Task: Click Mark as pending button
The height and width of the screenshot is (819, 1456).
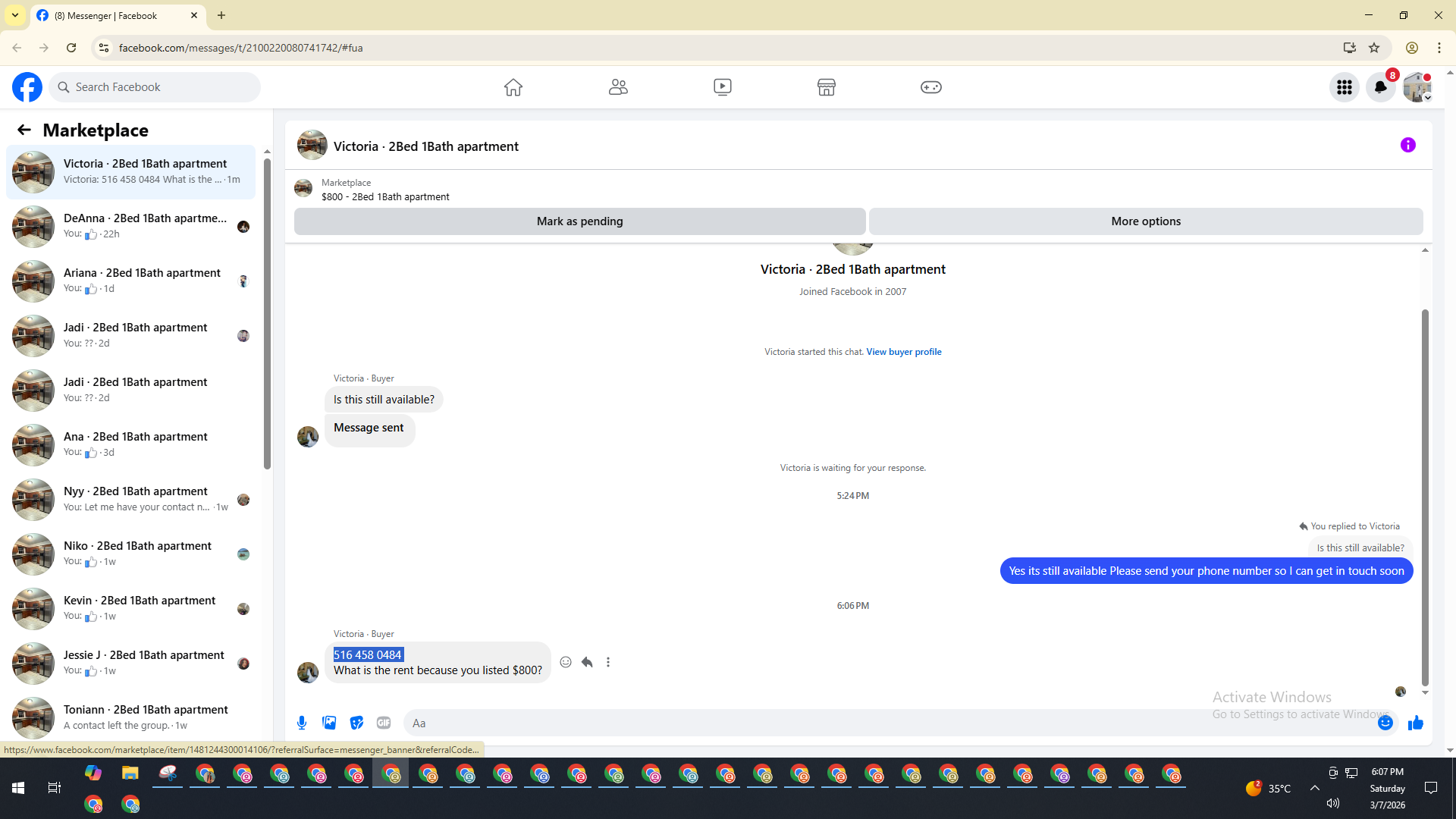Action: (580, 221)
